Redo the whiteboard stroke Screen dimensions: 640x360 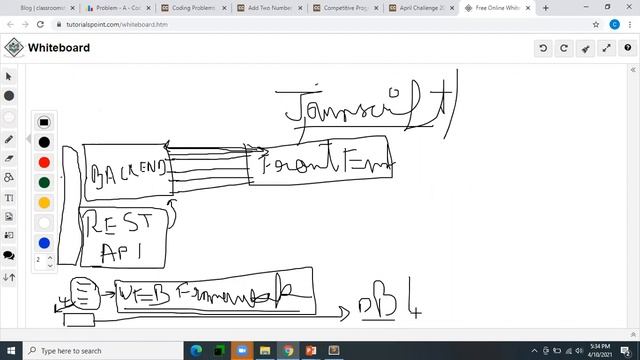pyautogui.click(x=564, y=48)
